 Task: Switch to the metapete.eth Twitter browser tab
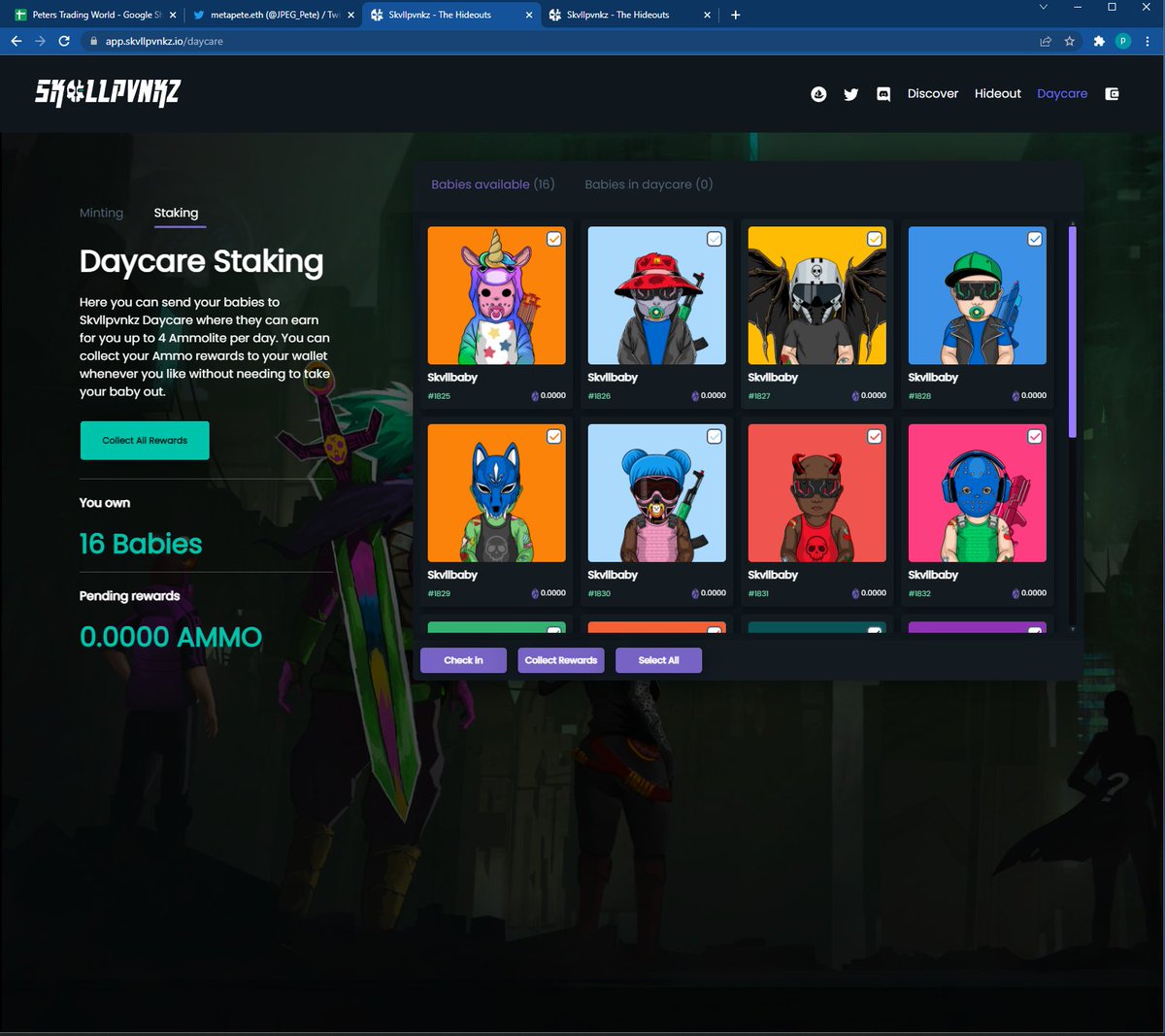(272, 15)
